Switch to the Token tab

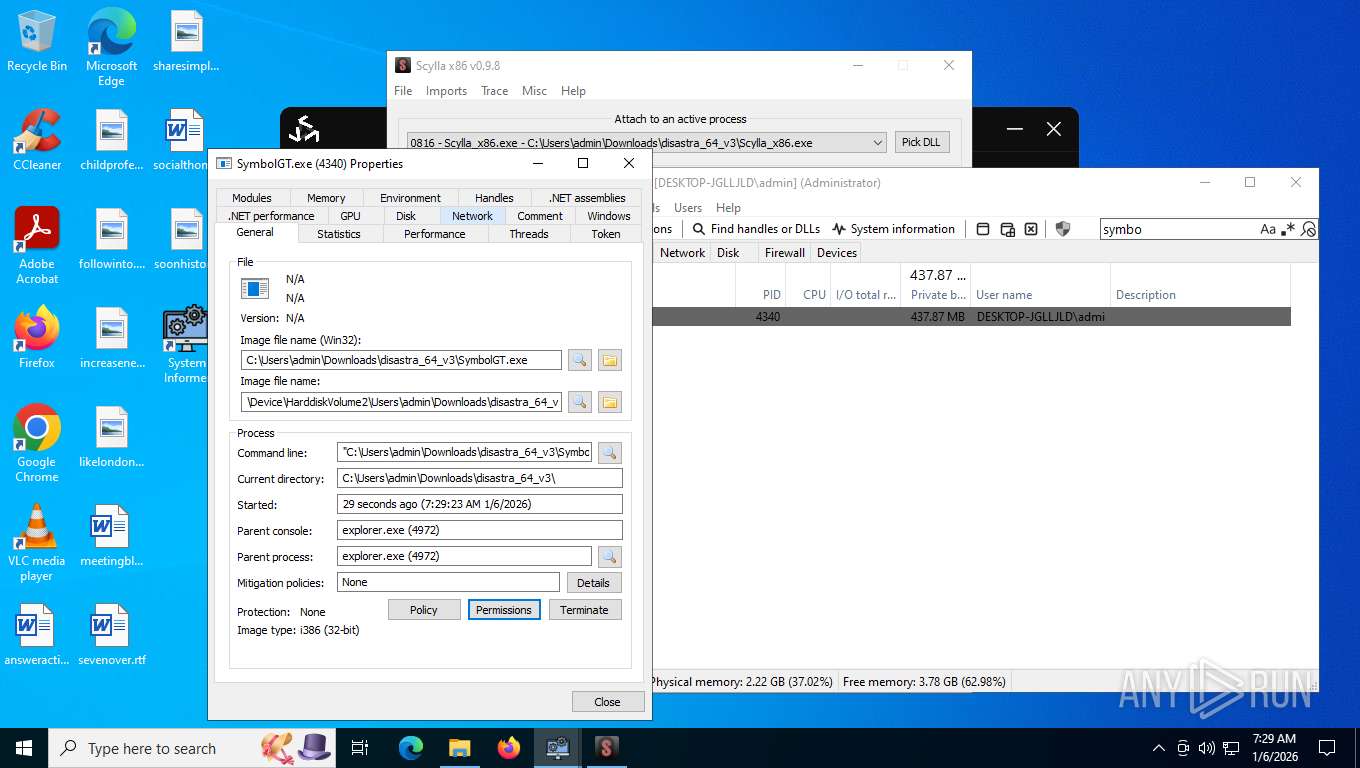[x=606, y=234]
